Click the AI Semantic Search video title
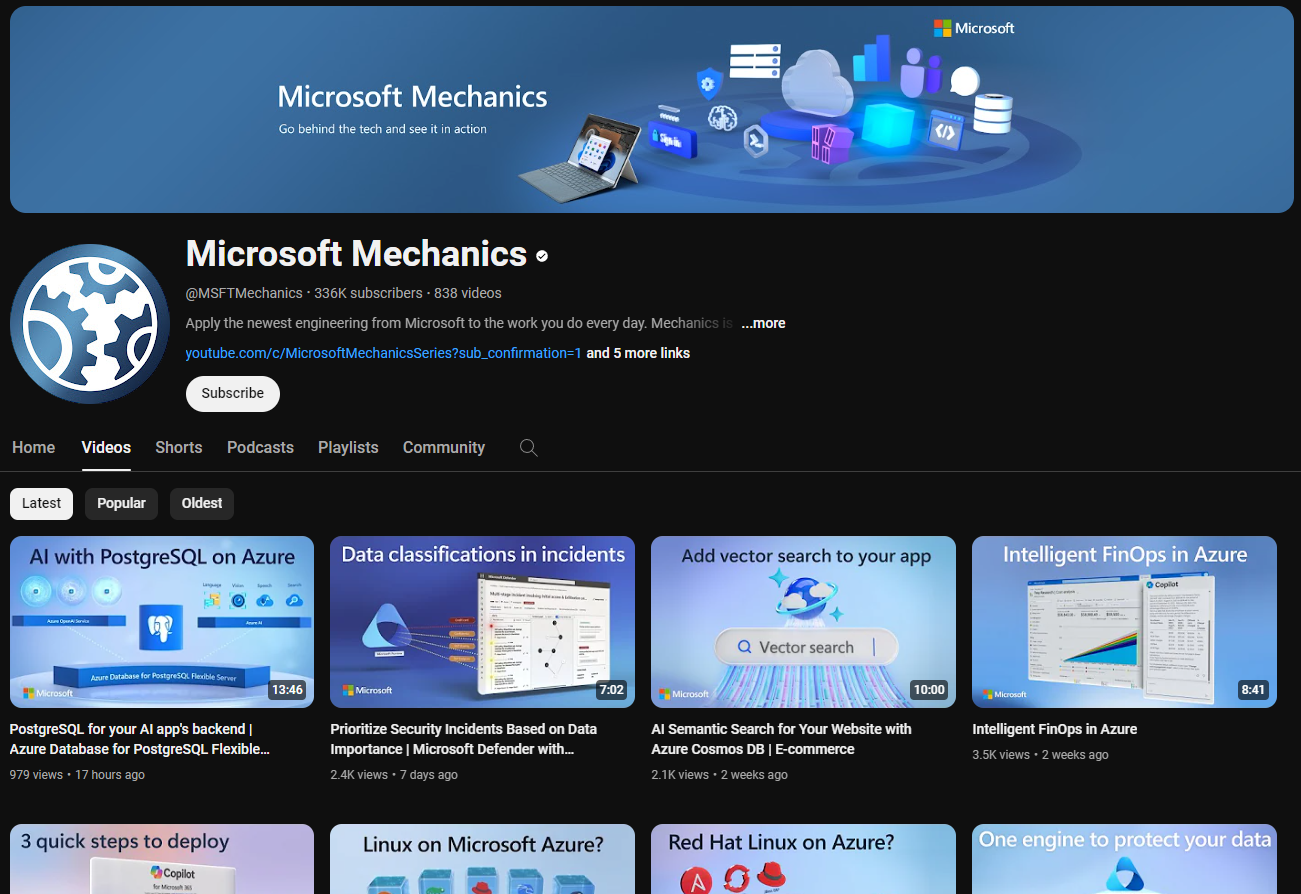This screenshot has height=894, width=1301. click(781, 739)
